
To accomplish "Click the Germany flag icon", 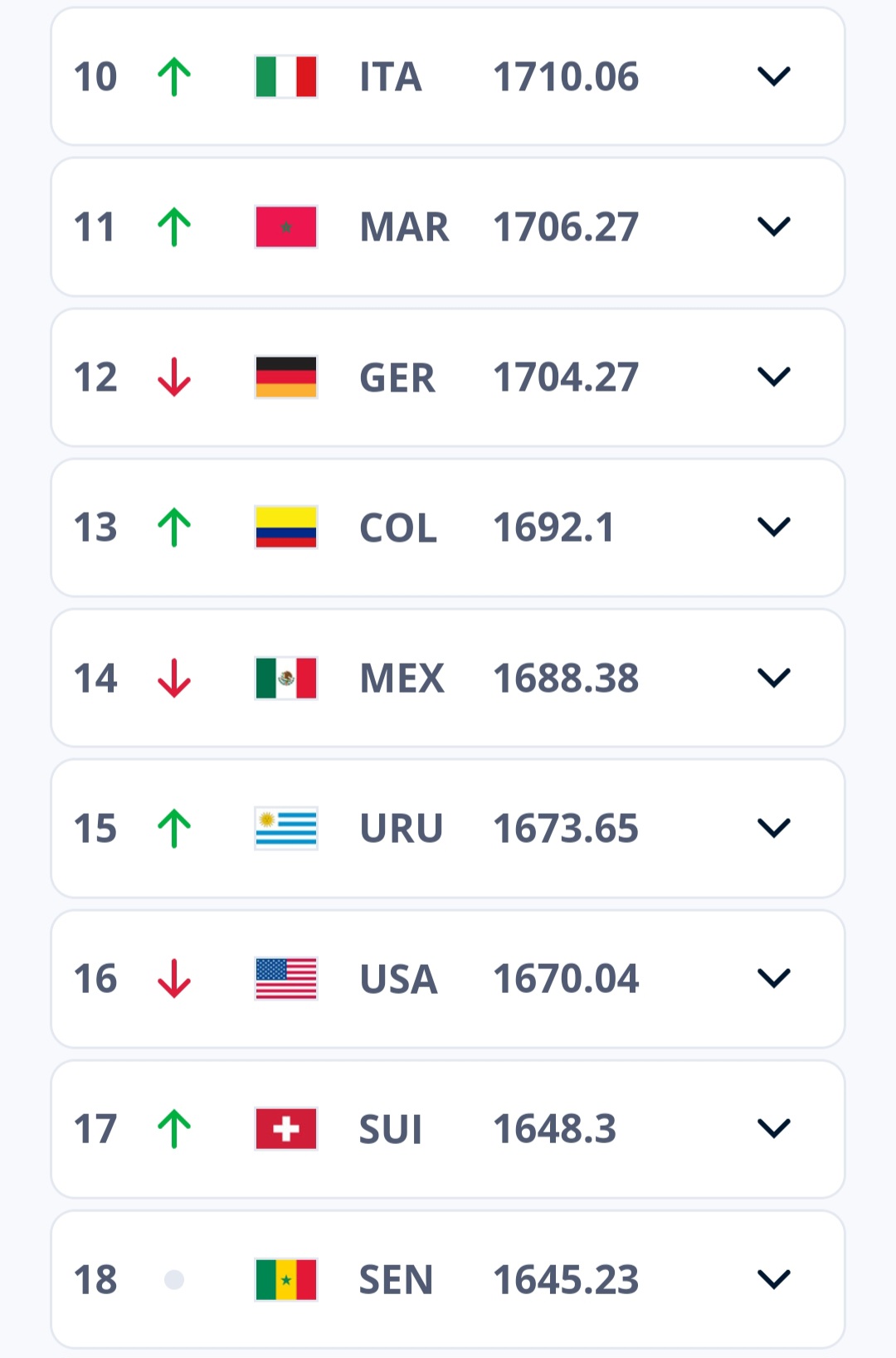I will [x=286, y=377].
